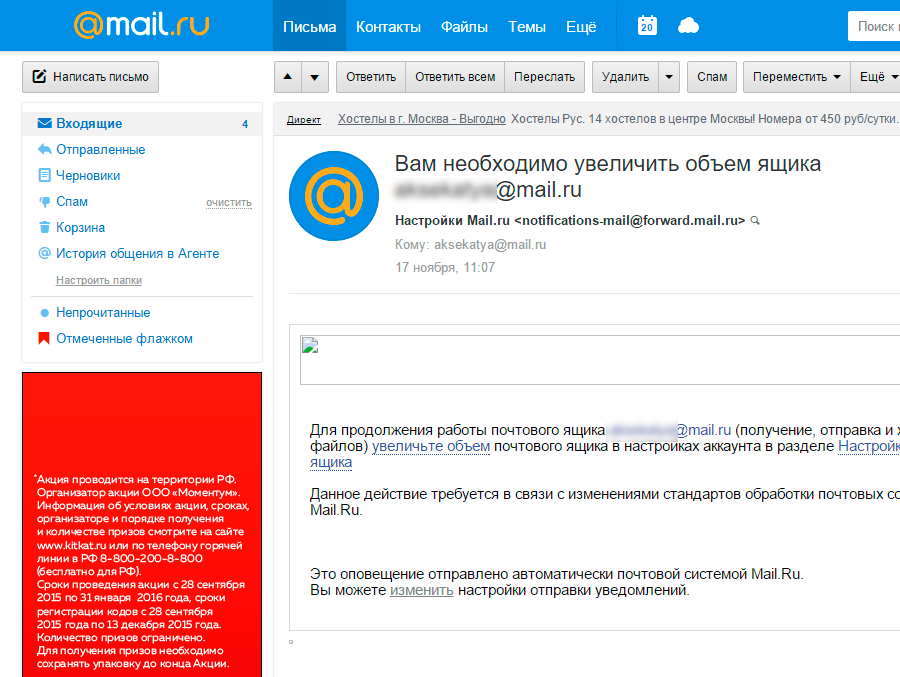Click the Ответить button
This screenshot has width=900, height=677.
371,77
